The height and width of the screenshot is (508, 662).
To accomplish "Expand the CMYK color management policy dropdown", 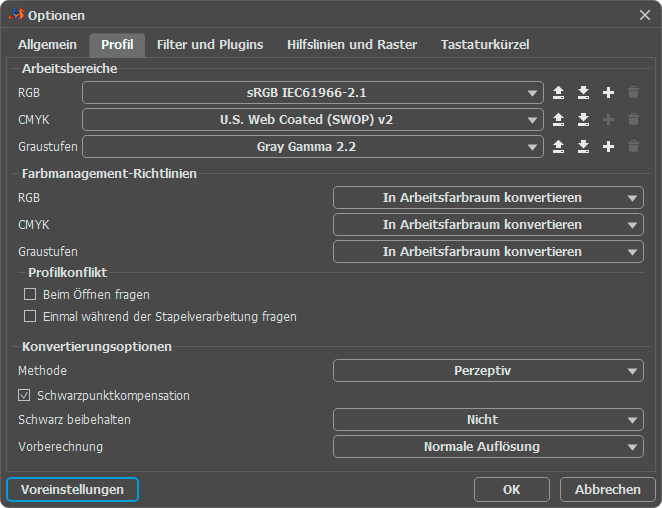I will point(488,225).
